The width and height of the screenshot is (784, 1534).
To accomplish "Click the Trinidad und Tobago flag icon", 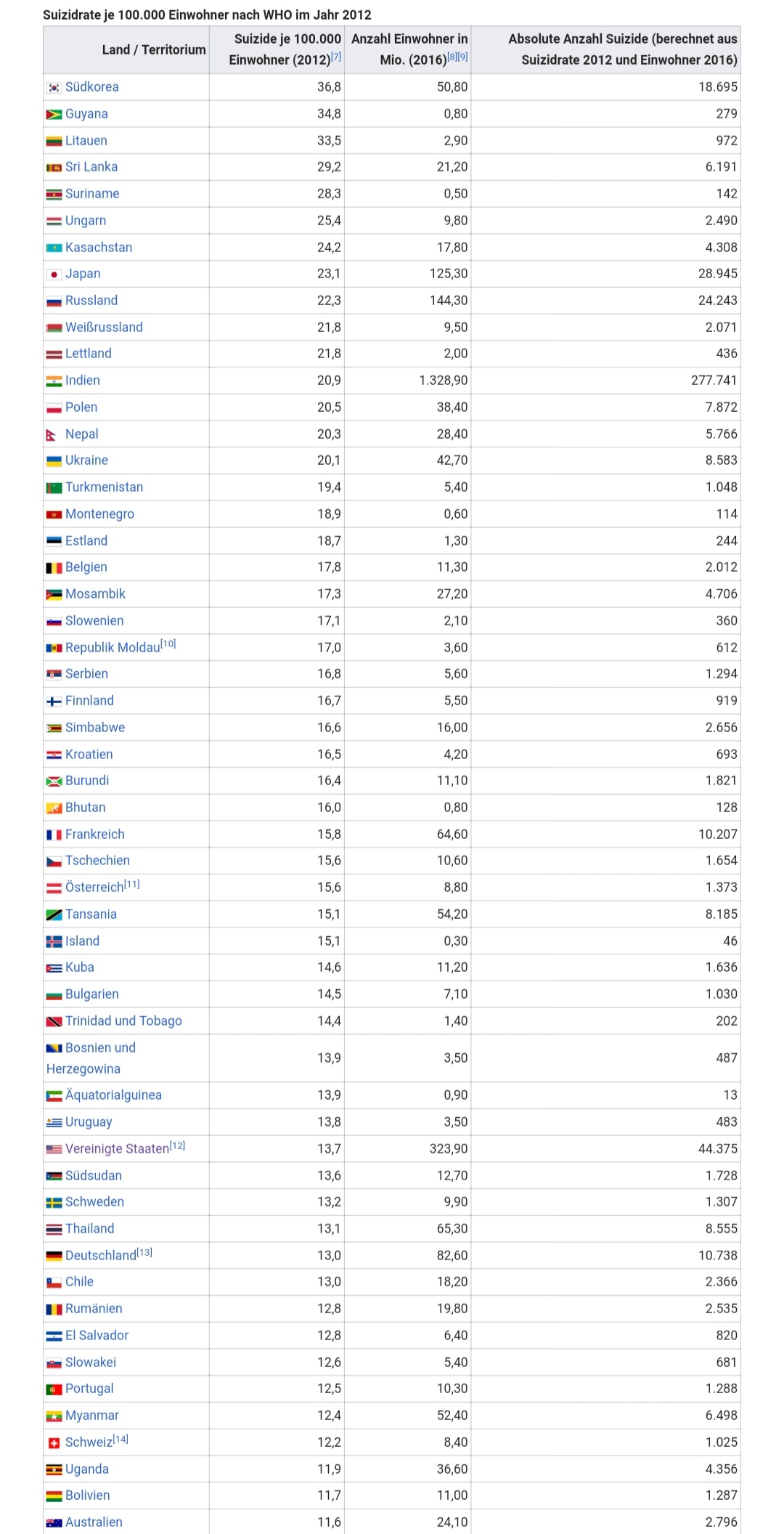I will point(54,1022).
